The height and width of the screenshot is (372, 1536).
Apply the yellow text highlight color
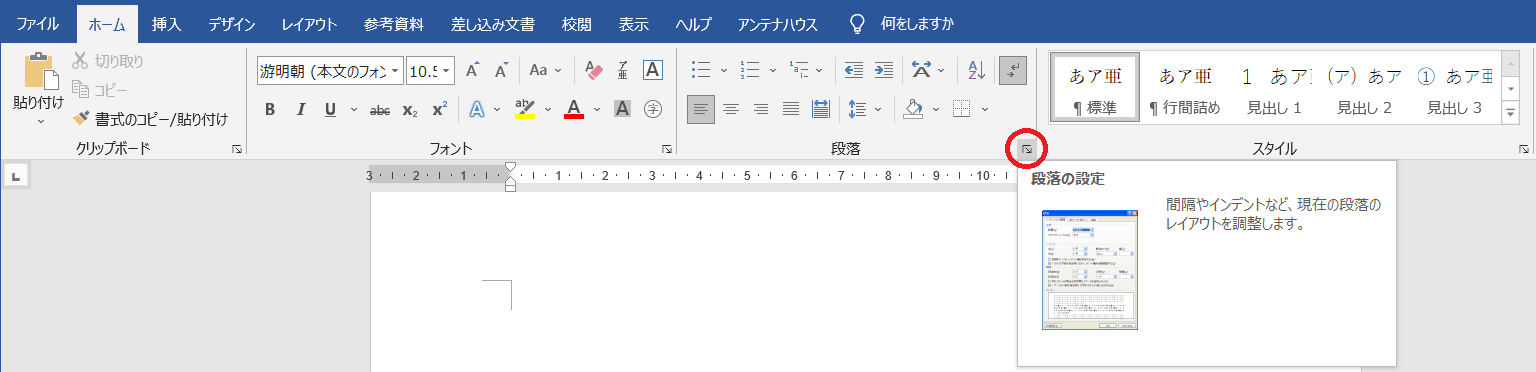click(x=525, y=109)
